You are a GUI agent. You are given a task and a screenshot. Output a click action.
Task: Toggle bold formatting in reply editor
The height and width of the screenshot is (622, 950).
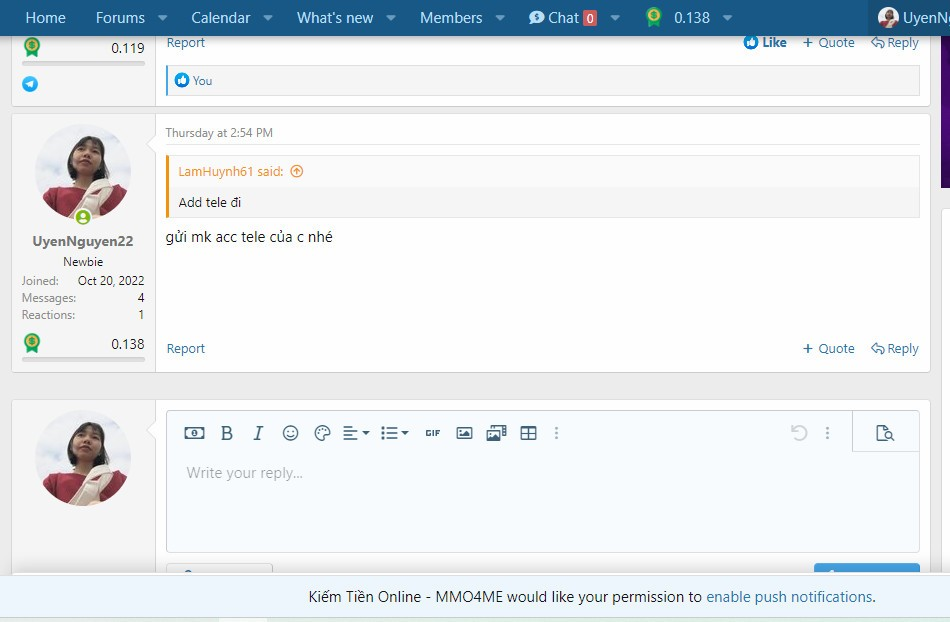[x=227, y=433]
